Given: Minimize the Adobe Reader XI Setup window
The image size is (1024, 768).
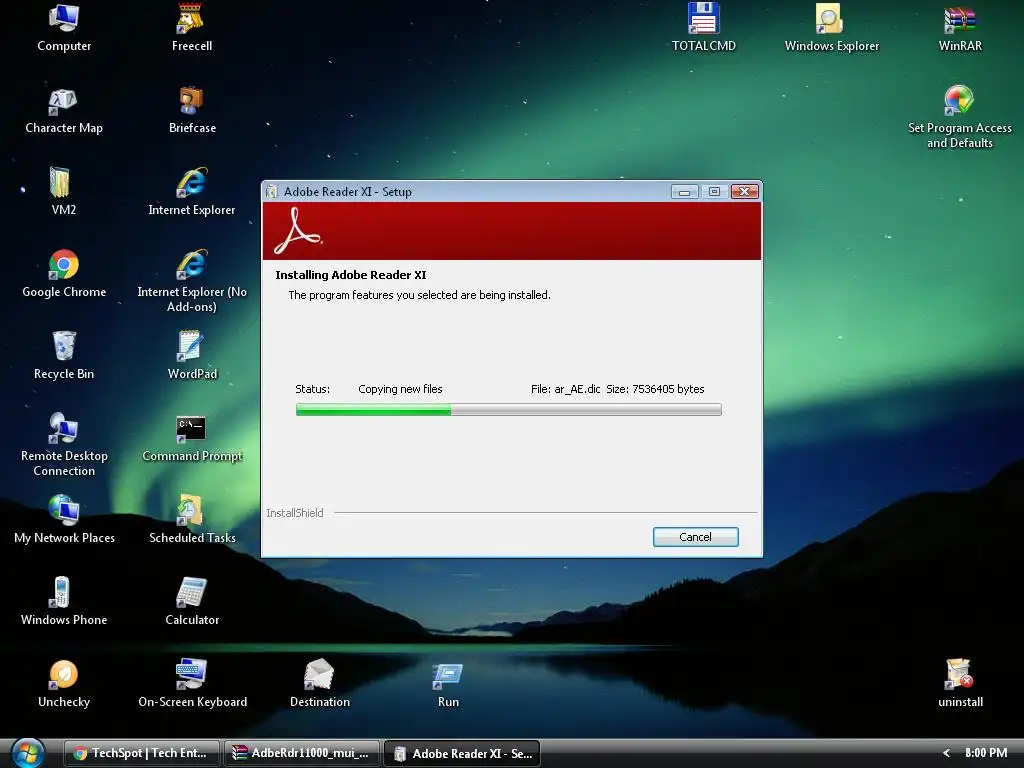Looking at the screenshot, I should [x=684, y=191].
